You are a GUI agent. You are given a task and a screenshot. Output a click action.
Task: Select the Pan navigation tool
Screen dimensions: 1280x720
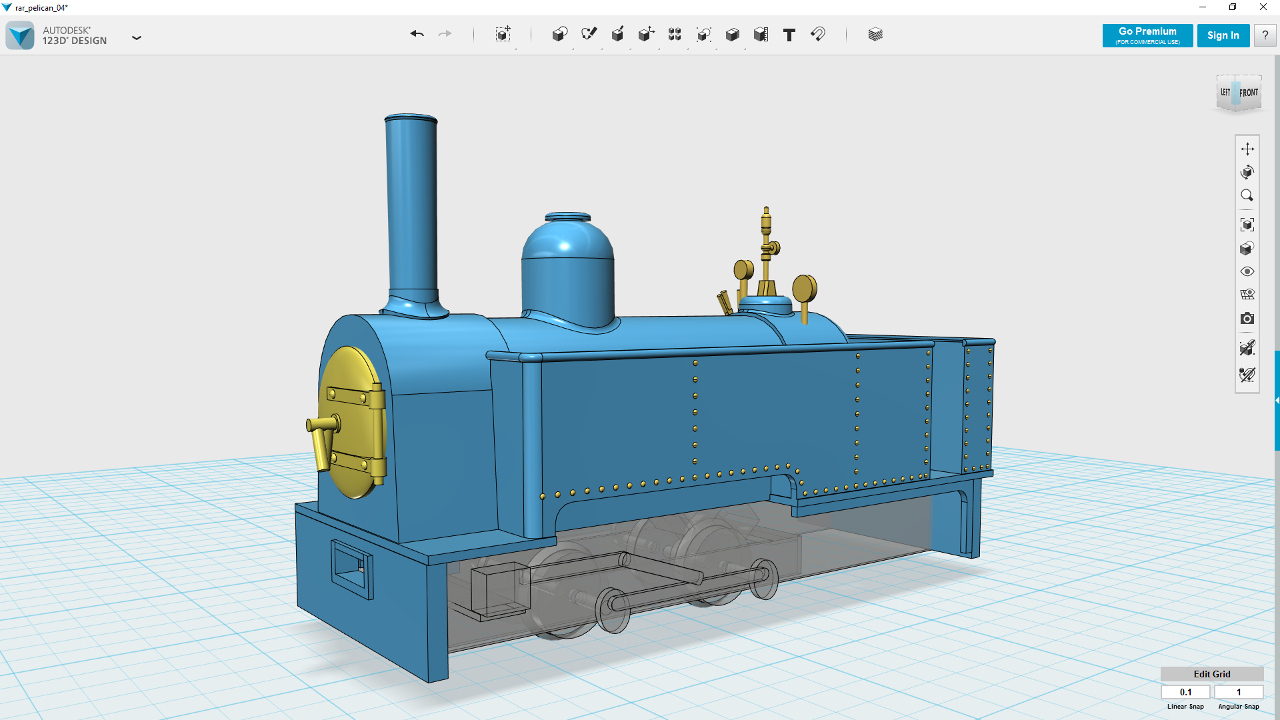point(1247,149)
